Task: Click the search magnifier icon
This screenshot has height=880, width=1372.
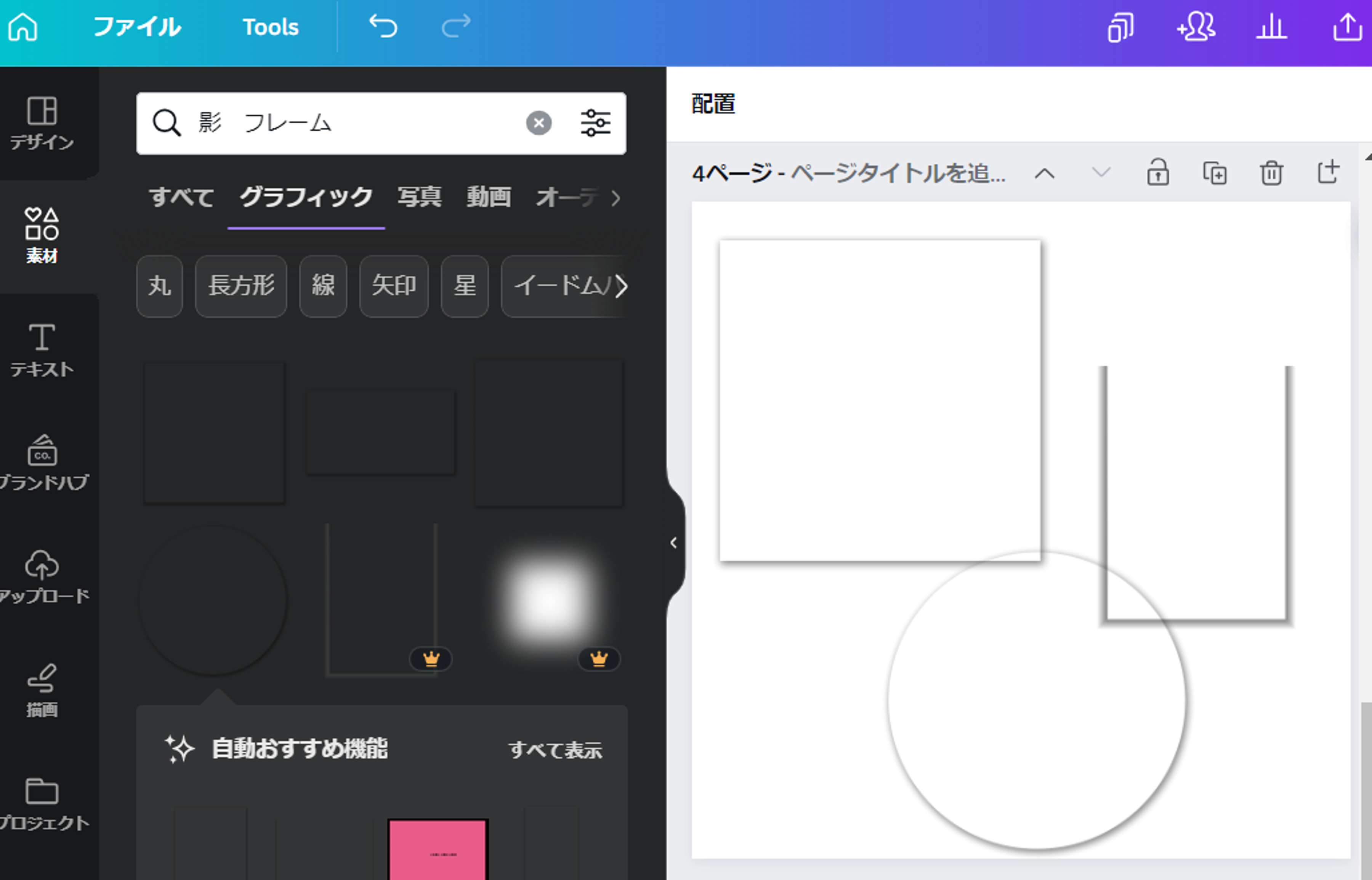Action: tap(166, 123)
